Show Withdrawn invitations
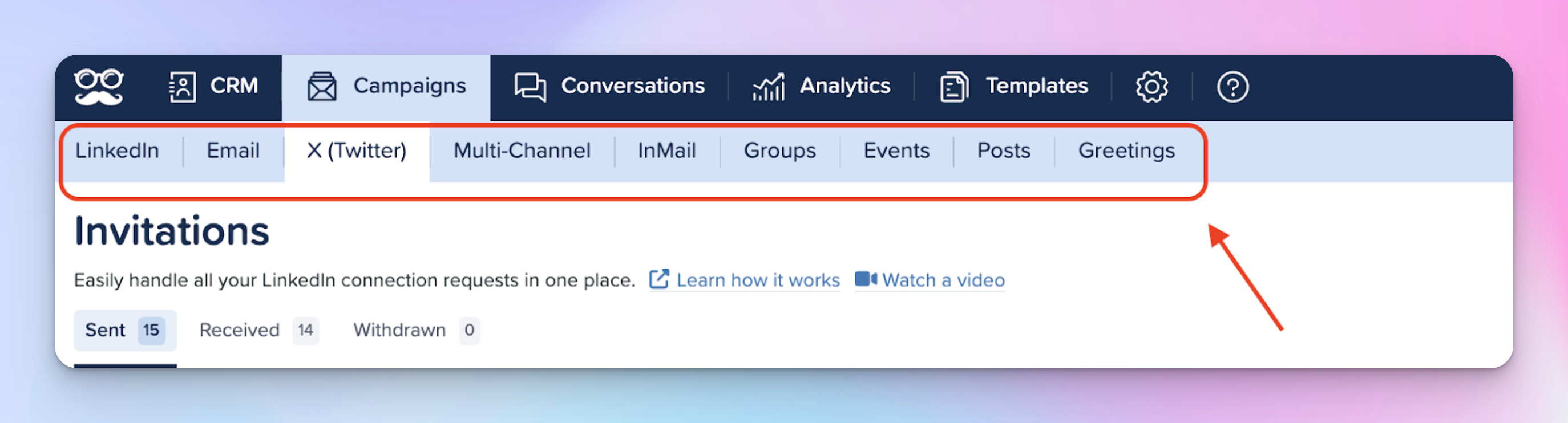 [x=417, y=330]
